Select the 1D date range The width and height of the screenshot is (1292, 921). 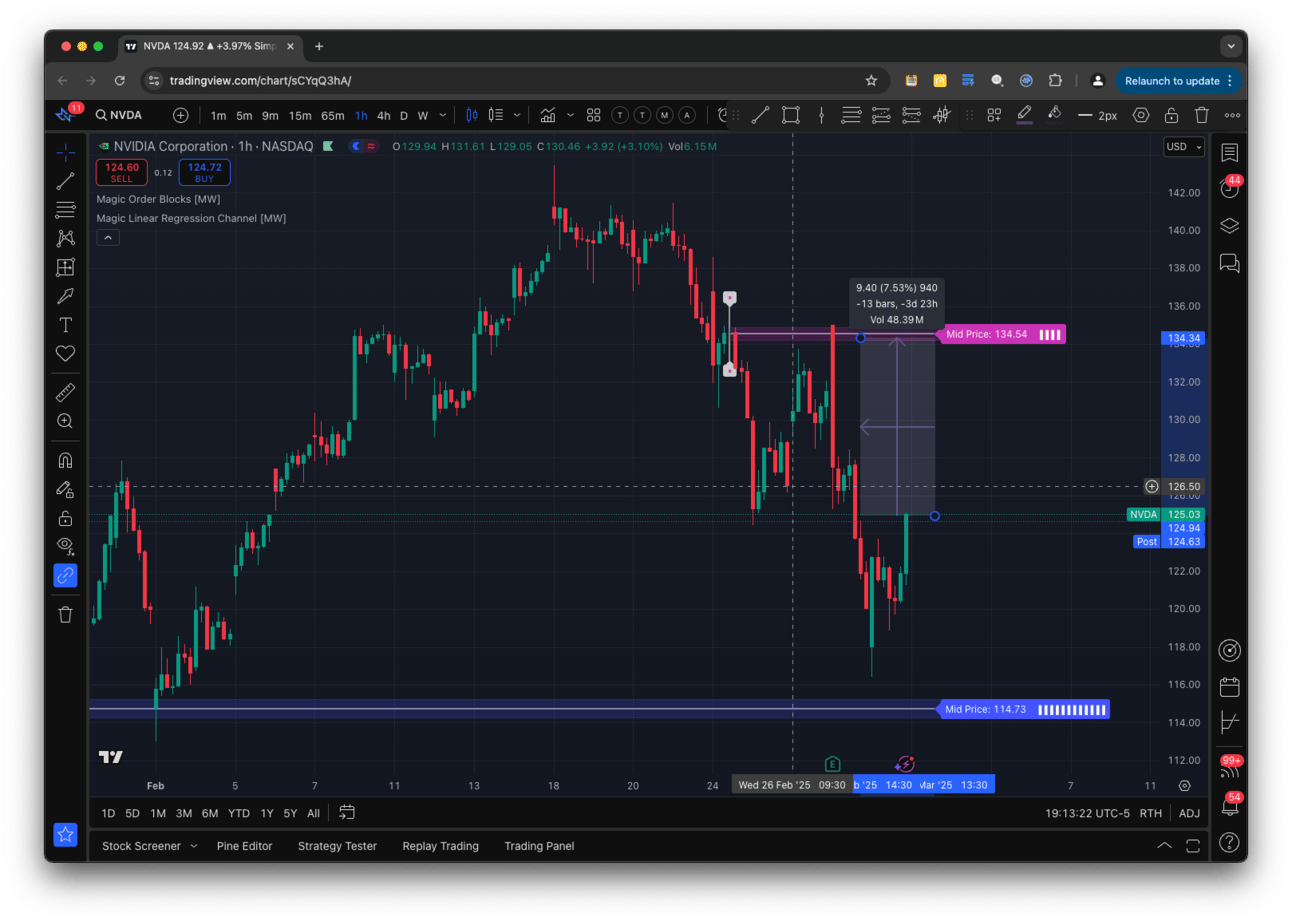click(108, 813)
